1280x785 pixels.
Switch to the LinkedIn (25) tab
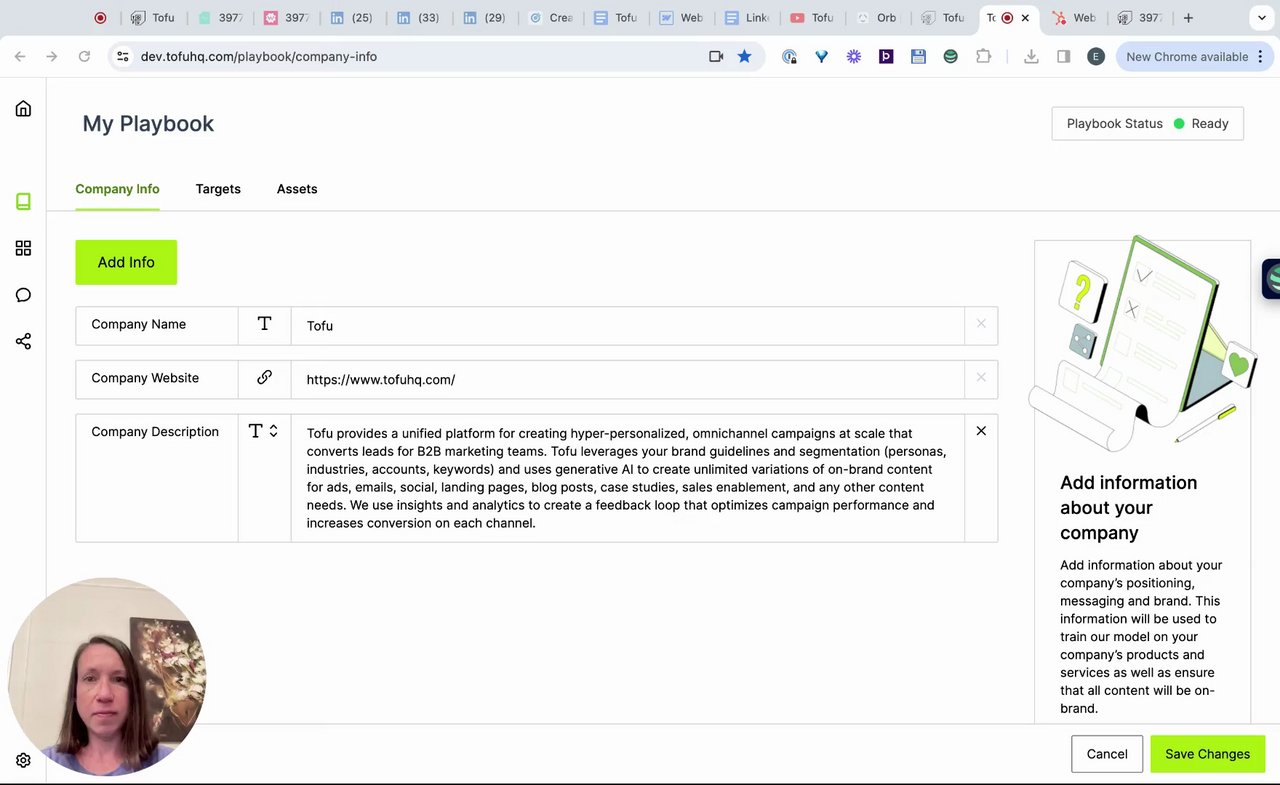(x=351, y=18)
